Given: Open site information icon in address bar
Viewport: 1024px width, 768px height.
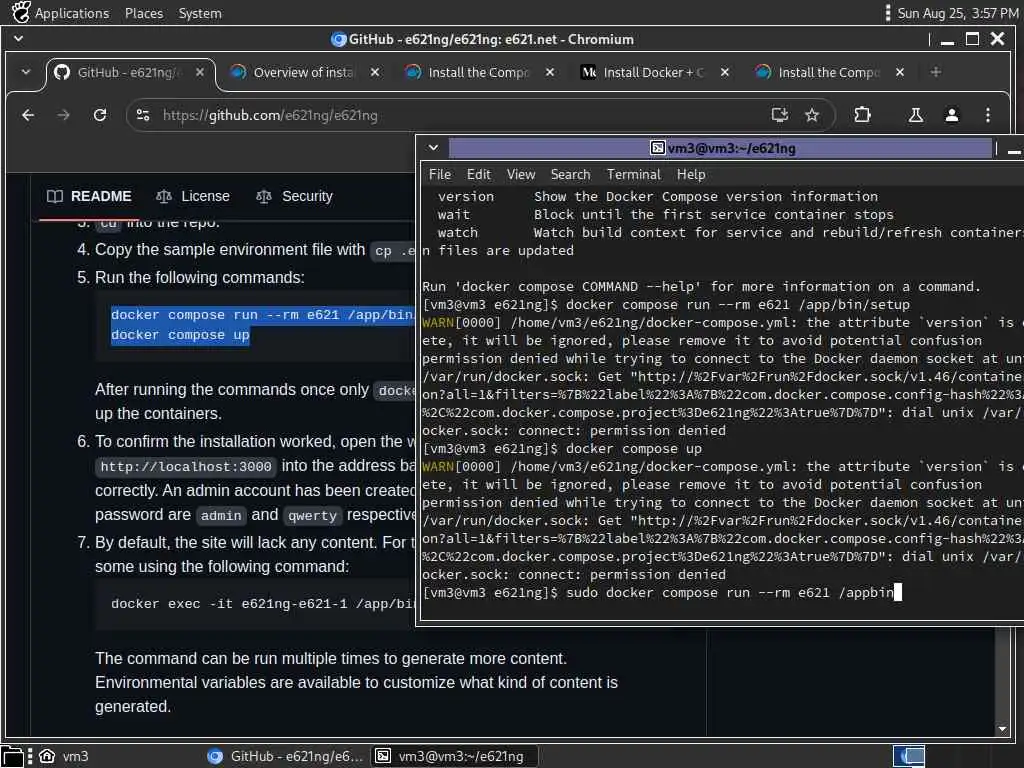Looking at the screenshot, I should pos(143,116).
